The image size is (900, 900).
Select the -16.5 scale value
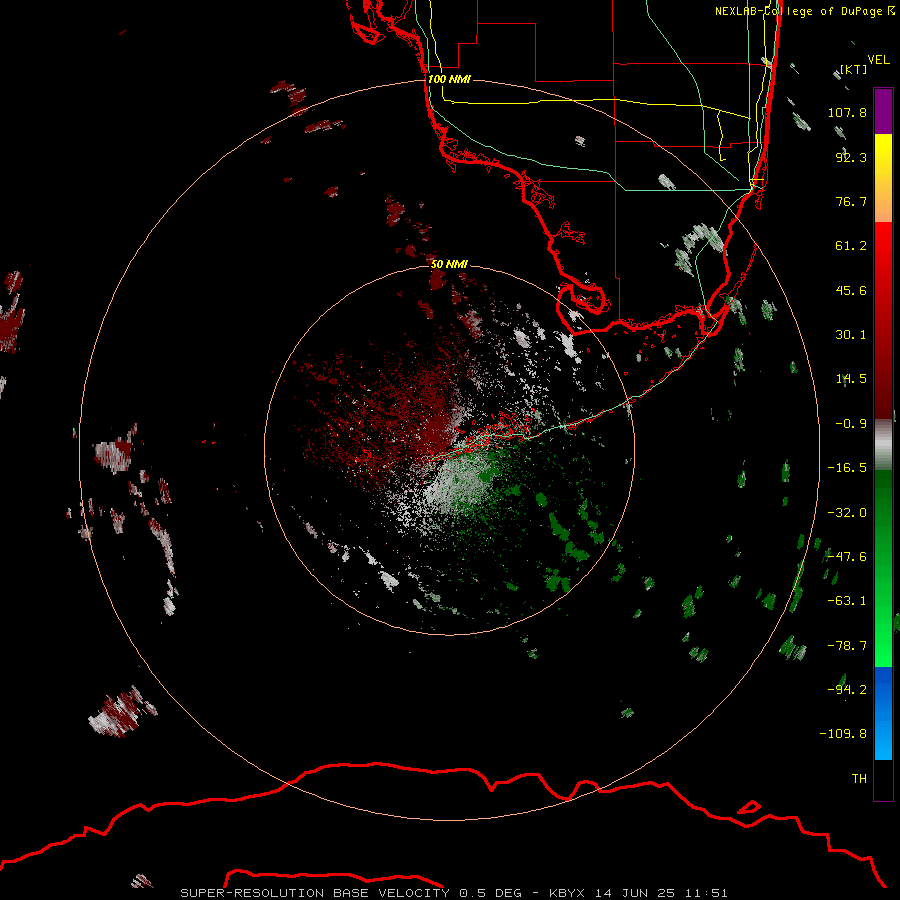pos(847,468)
